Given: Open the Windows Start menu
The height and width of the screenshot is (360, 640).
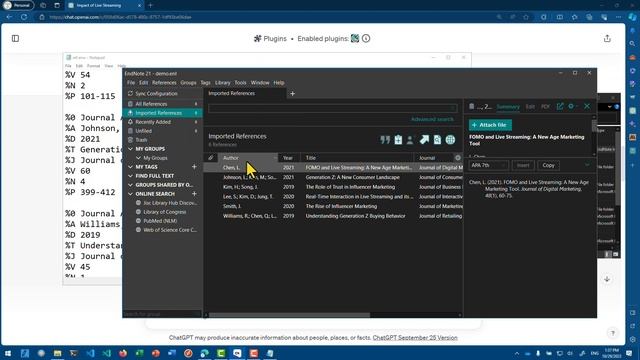Looking at the screenshot, I should pyautogui.click(x=8, y=353).
